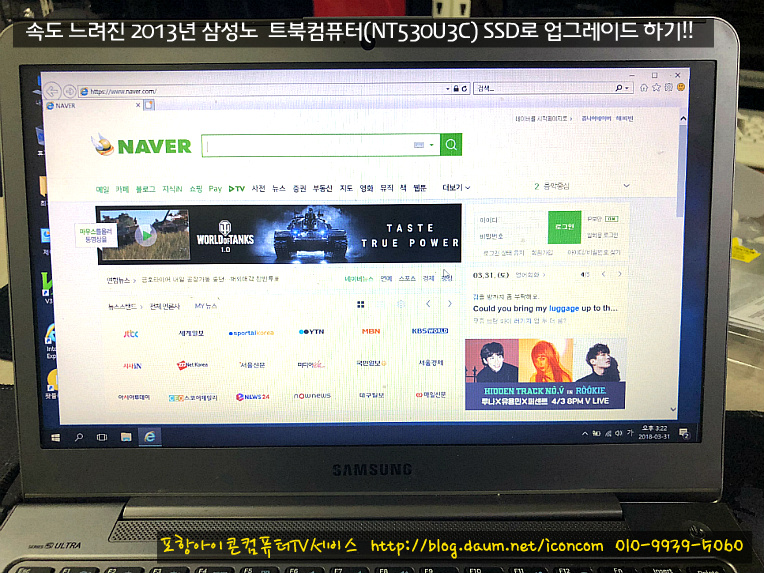The height and width of the screenshot is (573, 764).
Task: Open the eNEWS24 newsstand logo
Action: click(x=252, y=397)
